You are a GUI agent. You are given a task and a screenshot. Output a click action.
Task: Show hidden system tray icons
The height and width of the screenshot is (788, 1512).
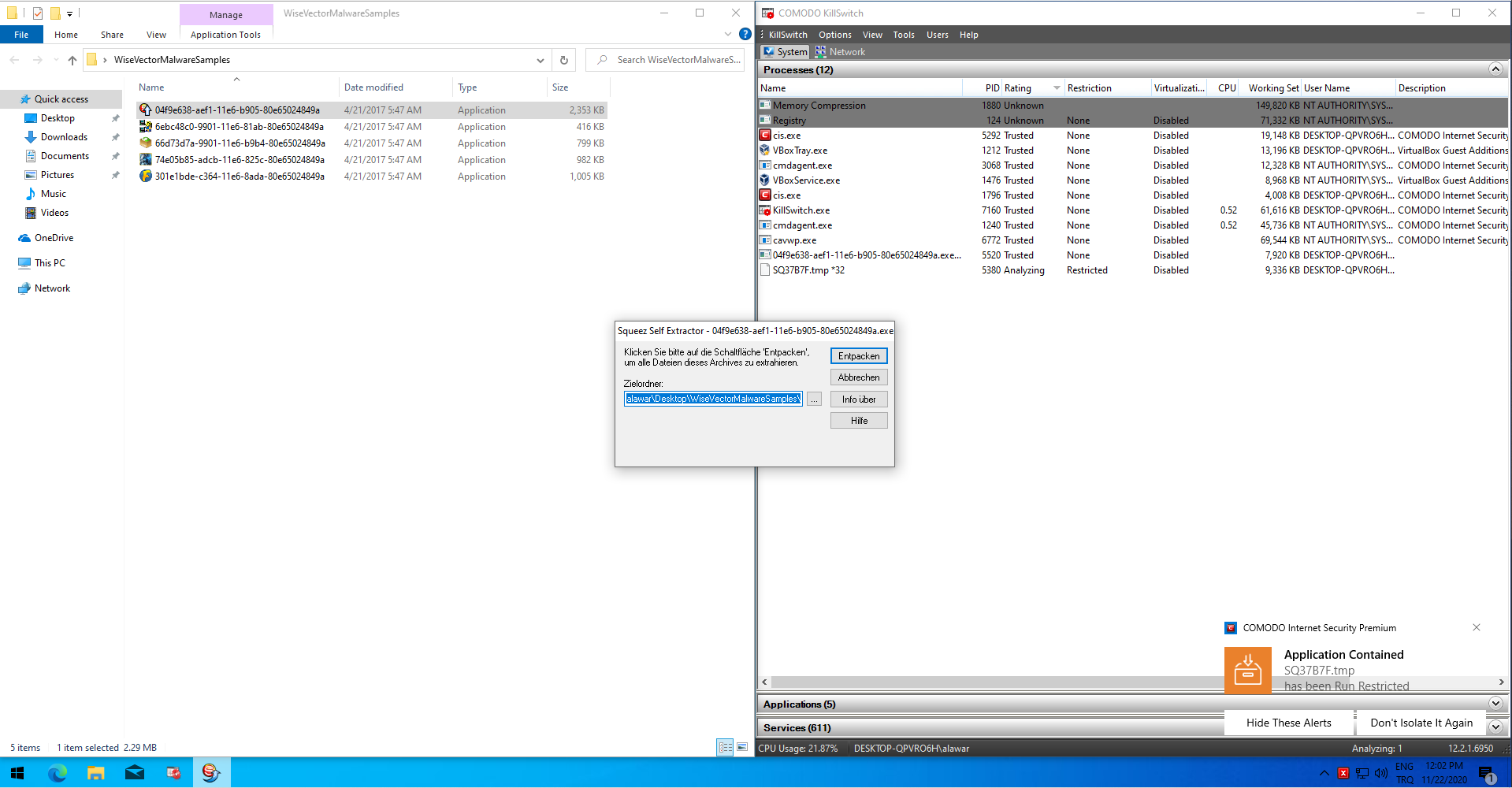coord(1324,773)
